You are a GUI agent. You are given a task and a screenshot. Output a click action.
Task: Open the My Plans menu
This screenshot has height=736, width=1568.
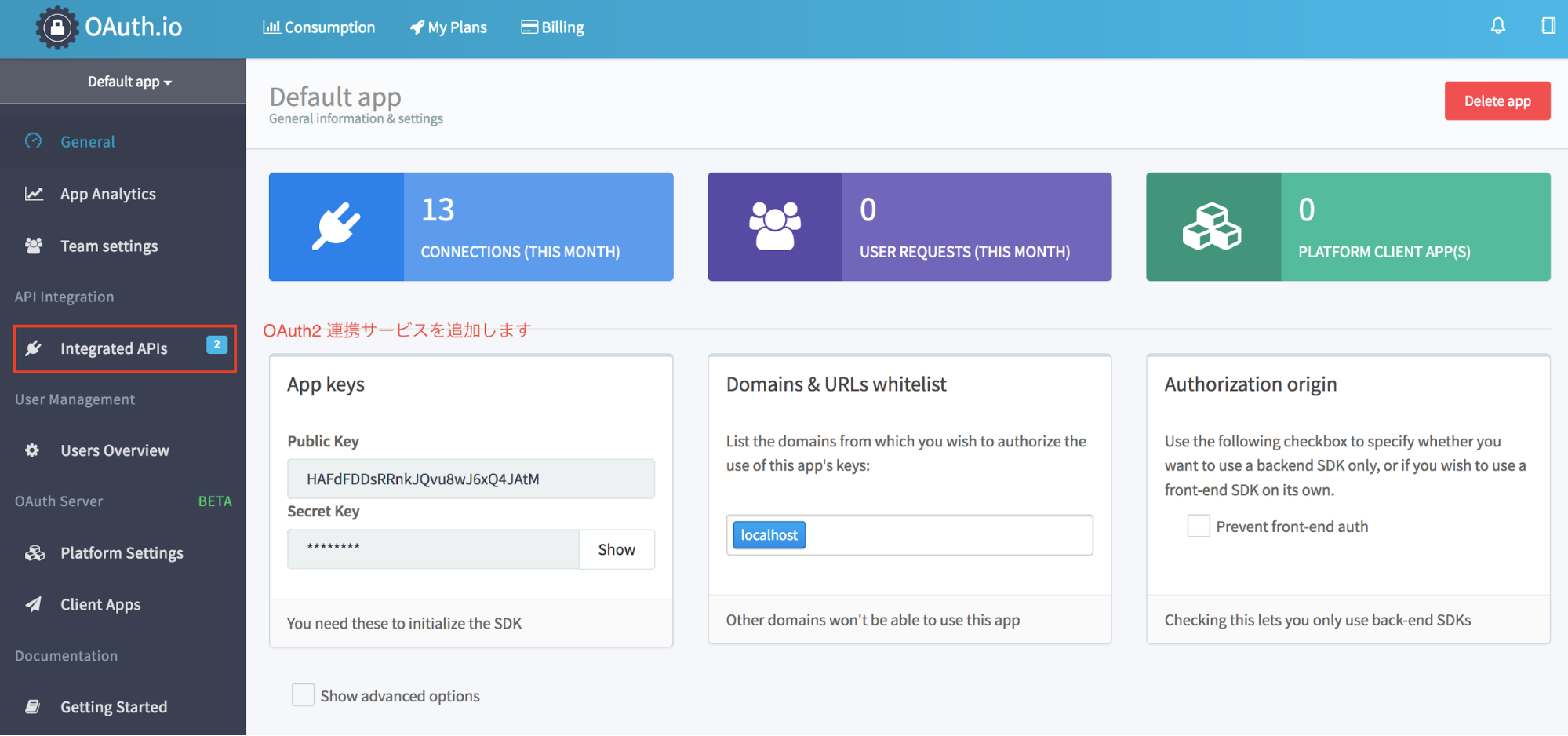tap(449, 27)
